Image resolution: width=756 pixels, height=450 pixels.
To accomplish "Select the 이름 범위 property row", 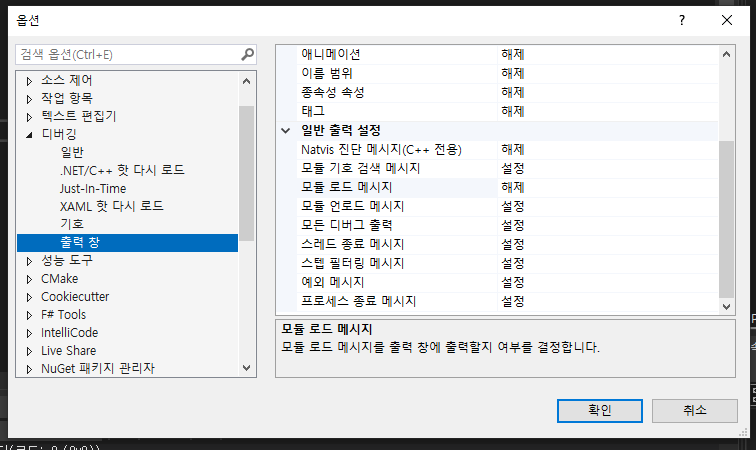I will pyautogui.click(x=327, y=73).
